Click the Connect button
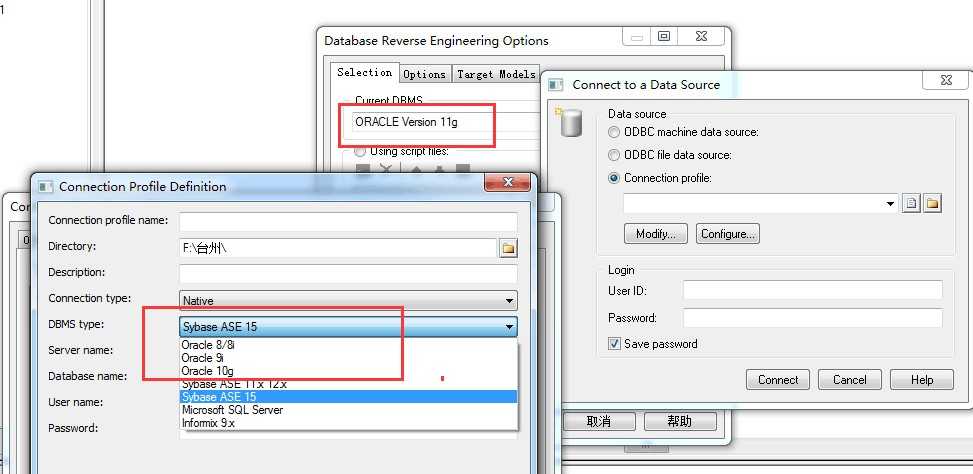The height and width of the screenshot is (474, 973). pos(778,380)
